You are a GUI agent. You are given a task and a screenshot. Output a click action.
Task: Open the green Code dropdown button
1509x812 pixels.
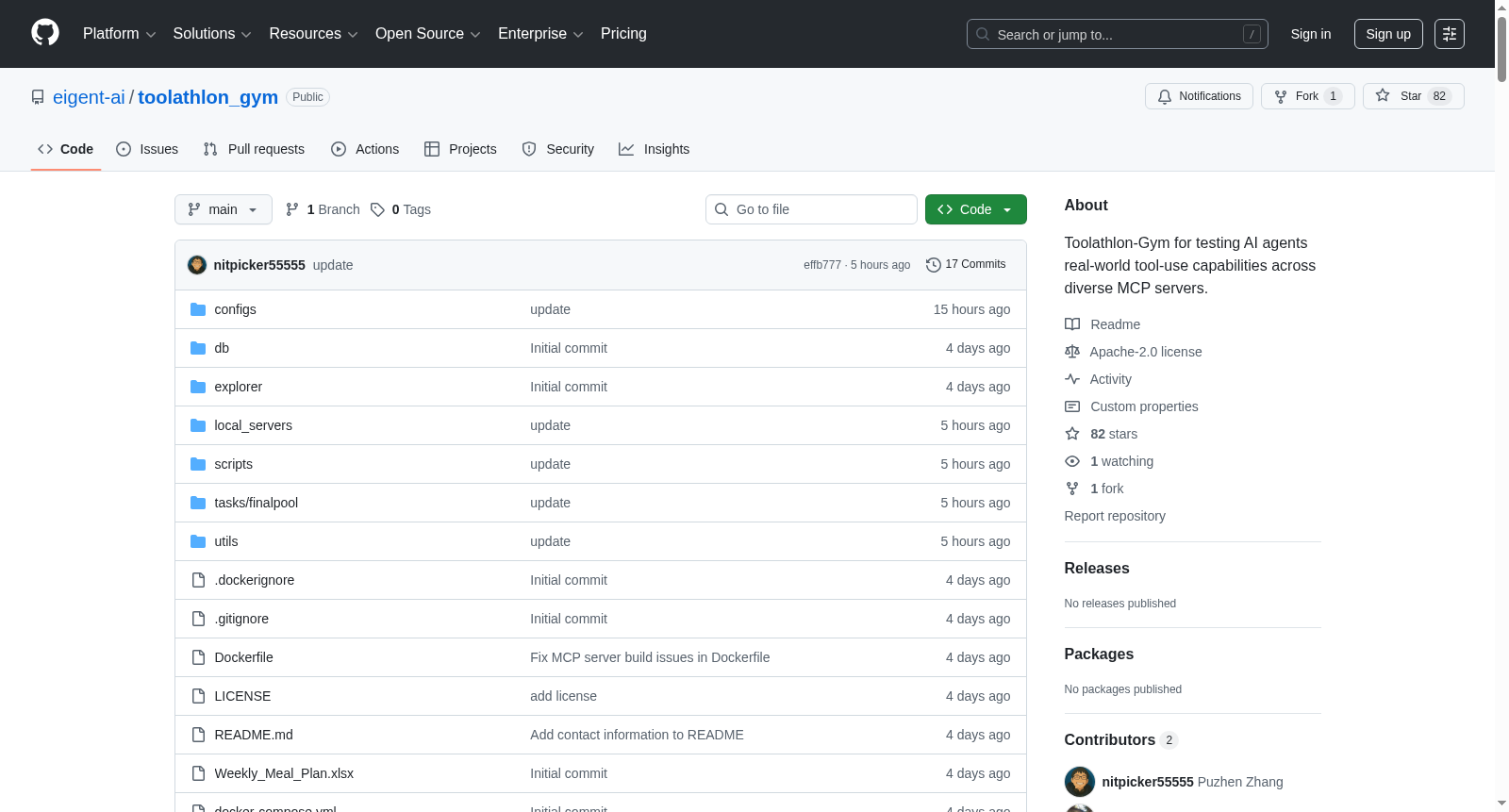tap(976, 209)
